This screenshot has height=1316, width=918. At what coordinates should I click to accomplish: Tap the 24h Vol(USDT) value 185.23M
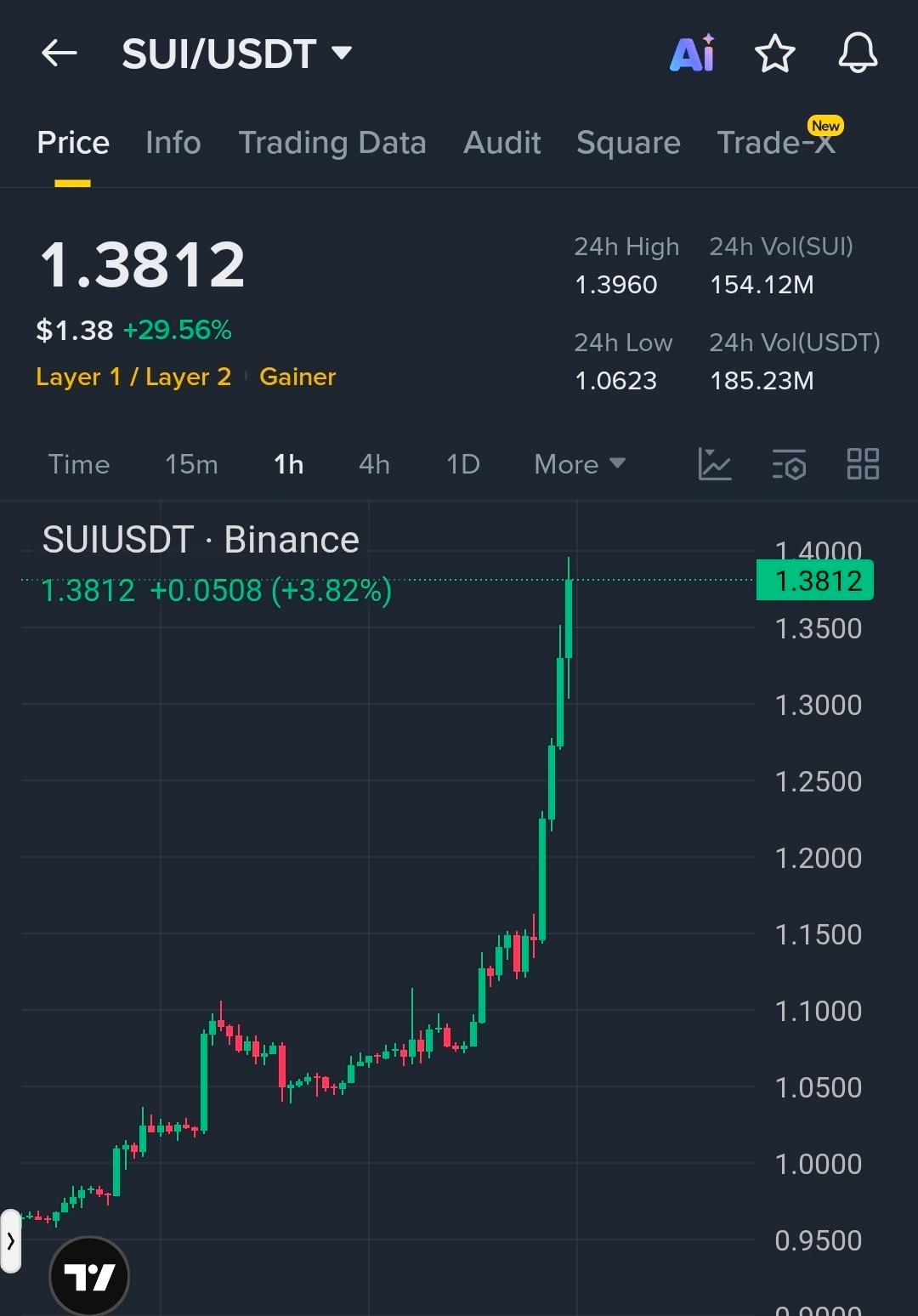[762, 381]
